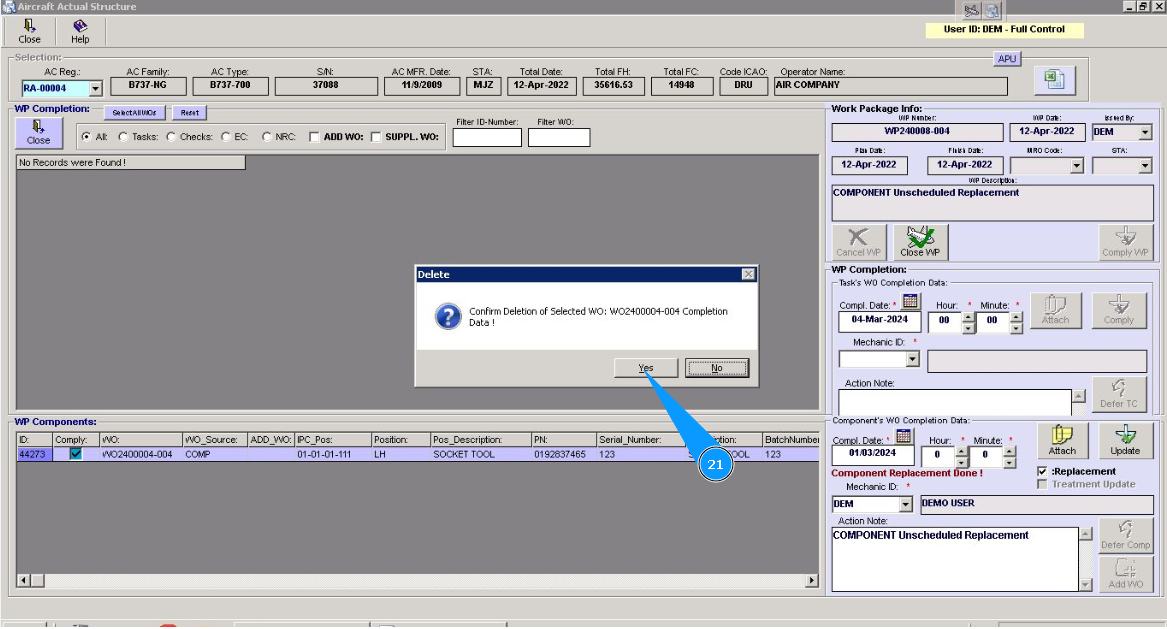The width and height of the screenshot is (1167, 629).
Task: Click Filter ID-Number input field
Action: (487, 138)
